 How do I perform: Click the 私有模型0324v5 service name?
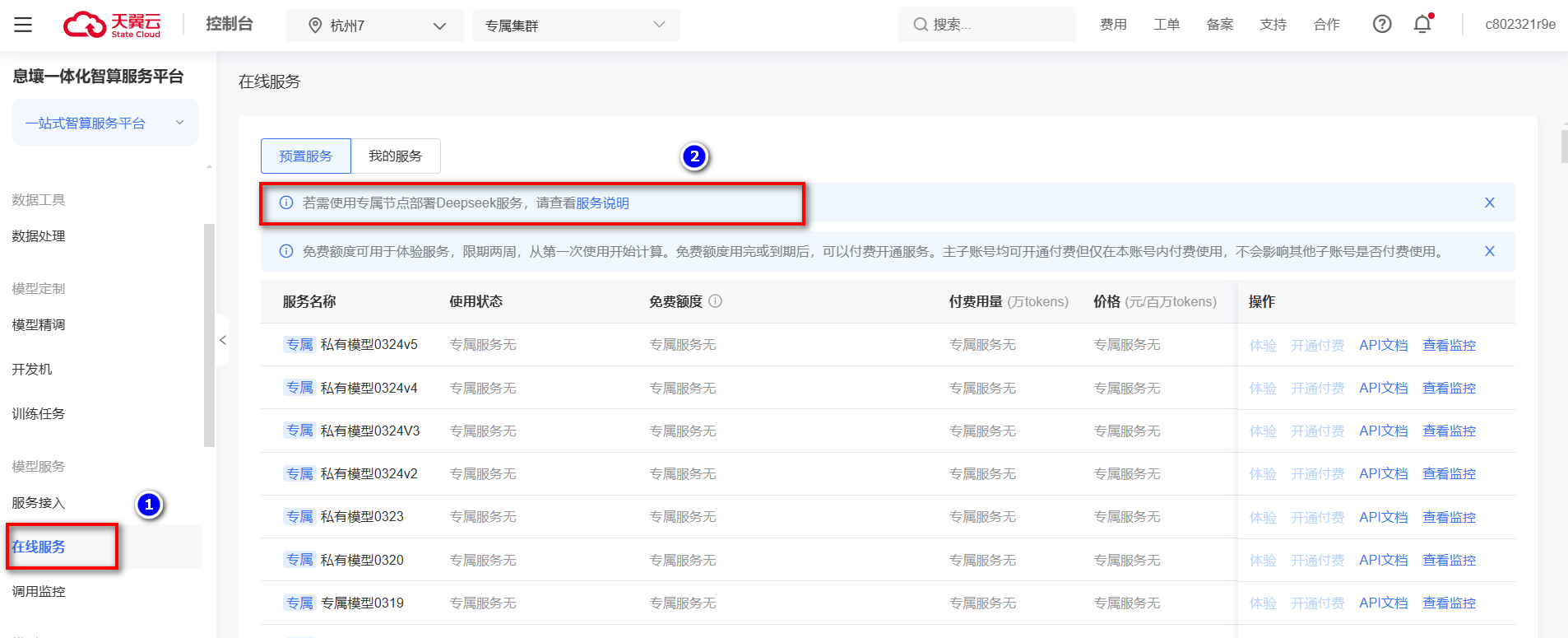click(369, 344)
